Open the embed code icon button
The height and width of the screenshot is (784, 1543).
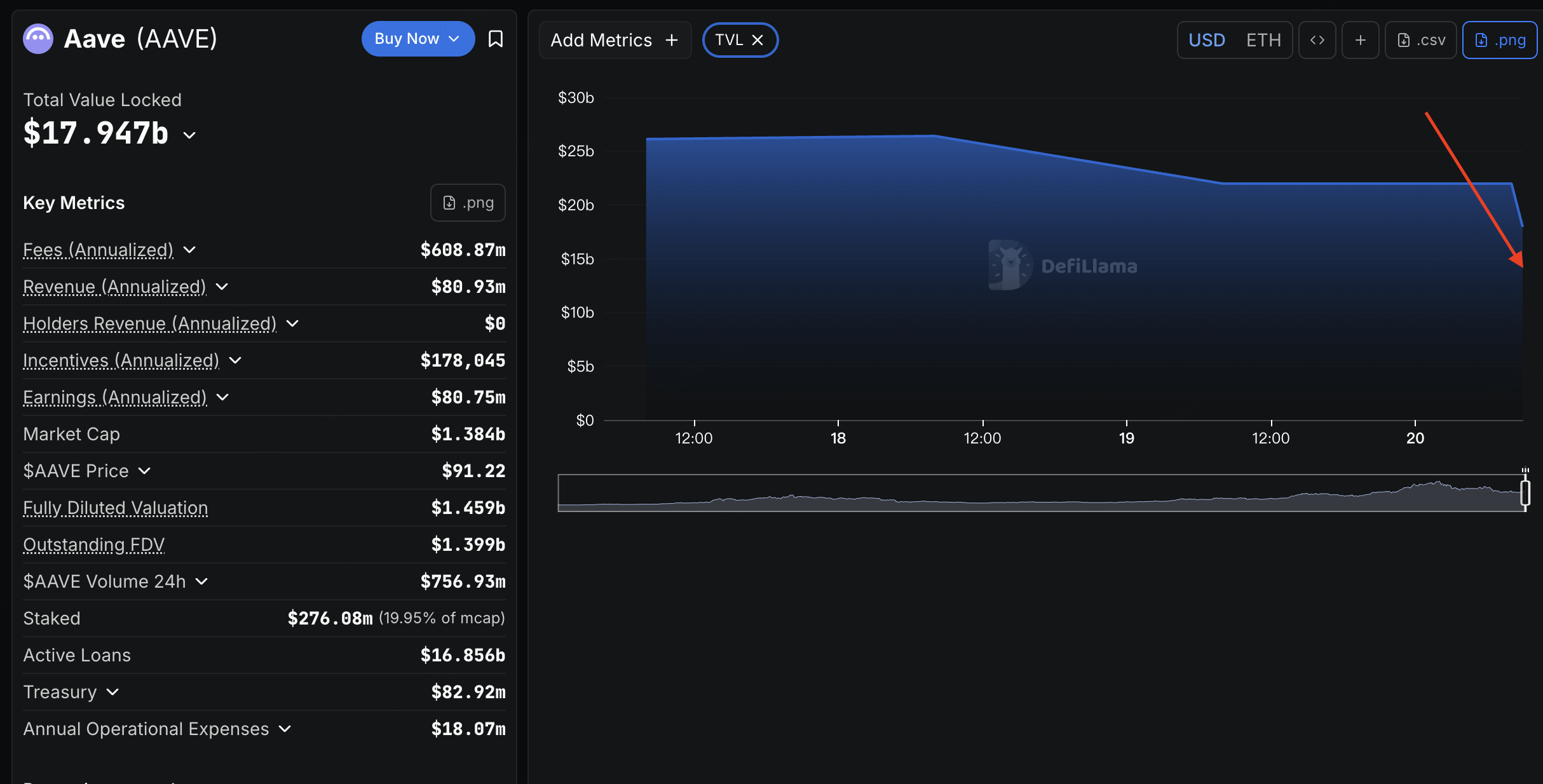click(x=1317, y=40)
